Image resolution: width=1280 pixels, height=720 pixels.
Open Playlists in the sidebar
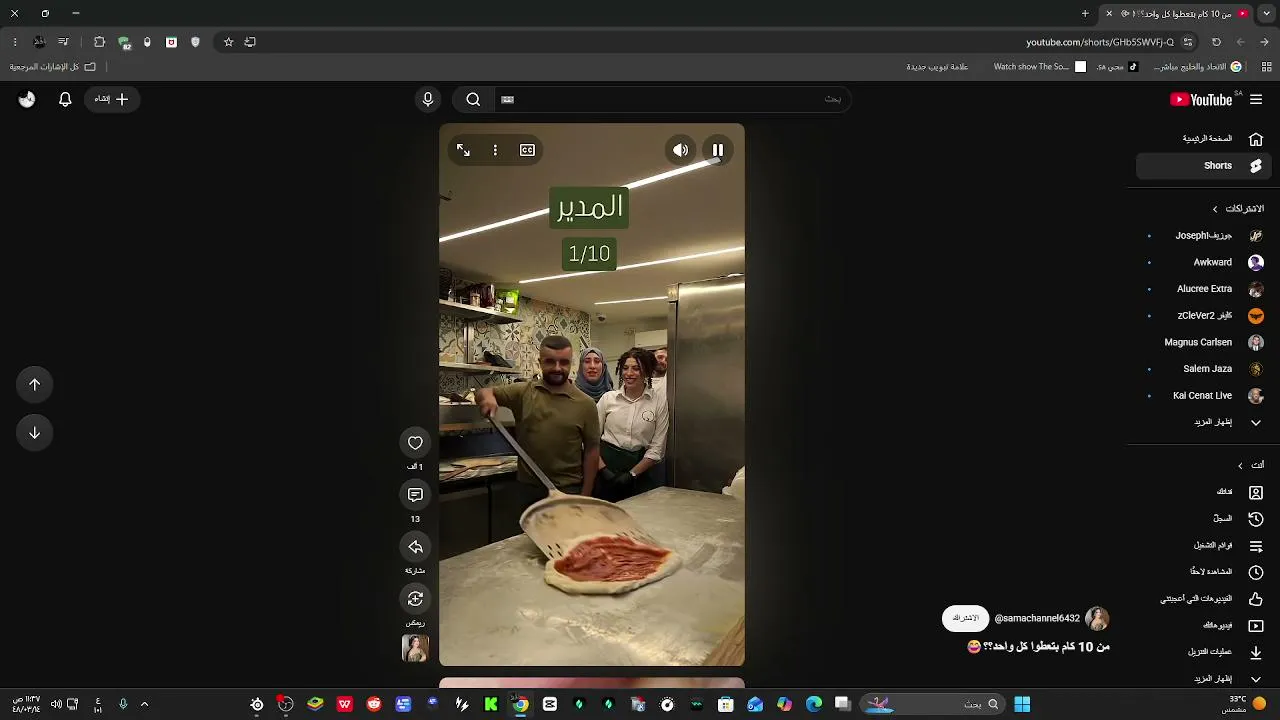pyautogui.click(x=1204, y=546)
